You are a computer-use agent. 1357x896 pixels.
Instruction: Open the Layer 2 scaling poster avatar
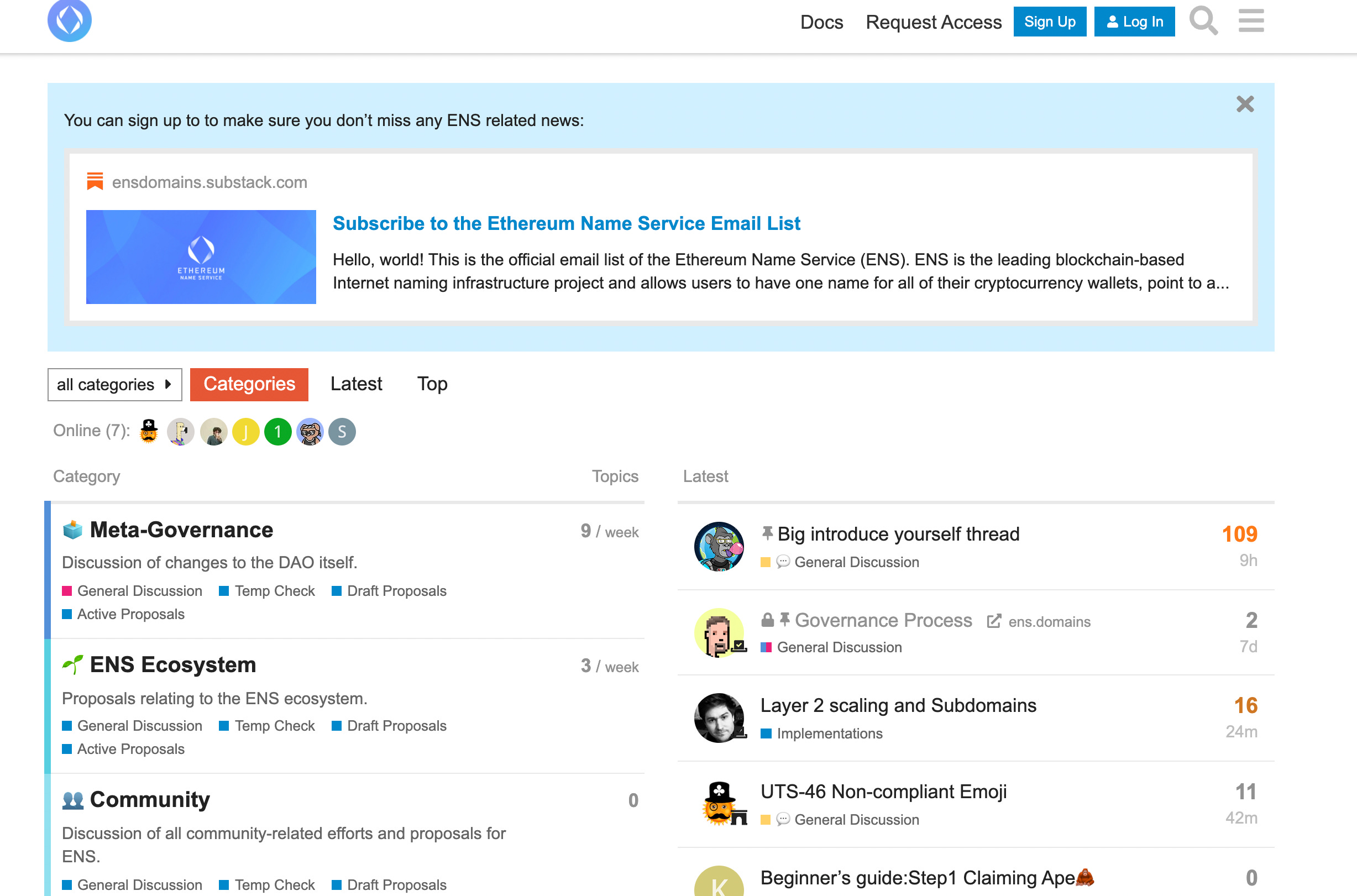click(x=719, y=717)
